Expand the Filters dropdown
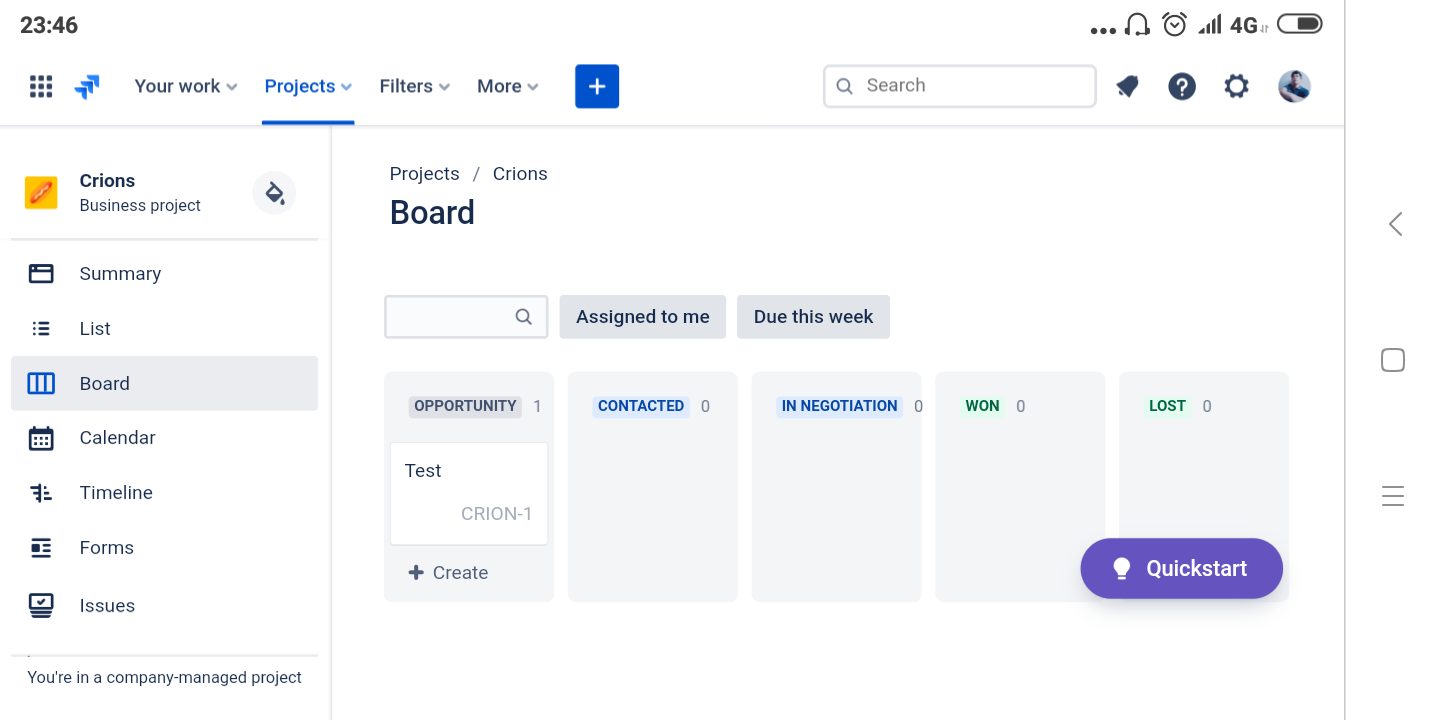The width and height of the screenshot is (1440, 720). tap(415, 86)
